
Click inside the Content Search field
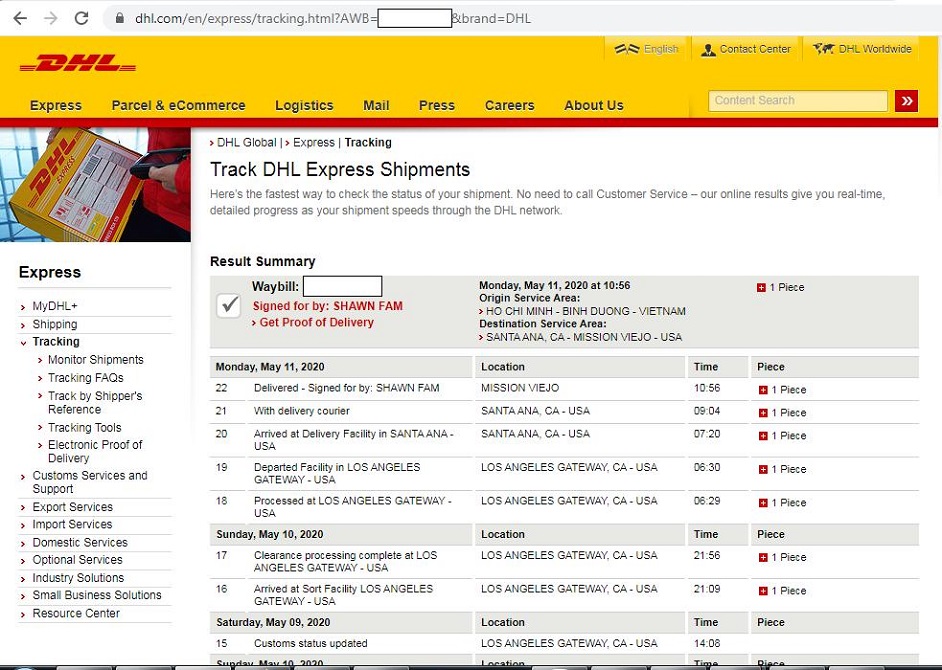(798, 100)
